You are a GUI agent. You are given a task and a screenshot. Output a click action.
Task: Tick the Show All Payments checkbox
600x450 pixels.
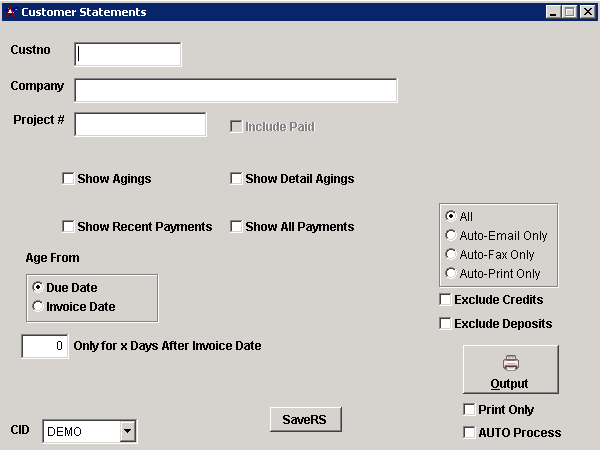[237, 227]
